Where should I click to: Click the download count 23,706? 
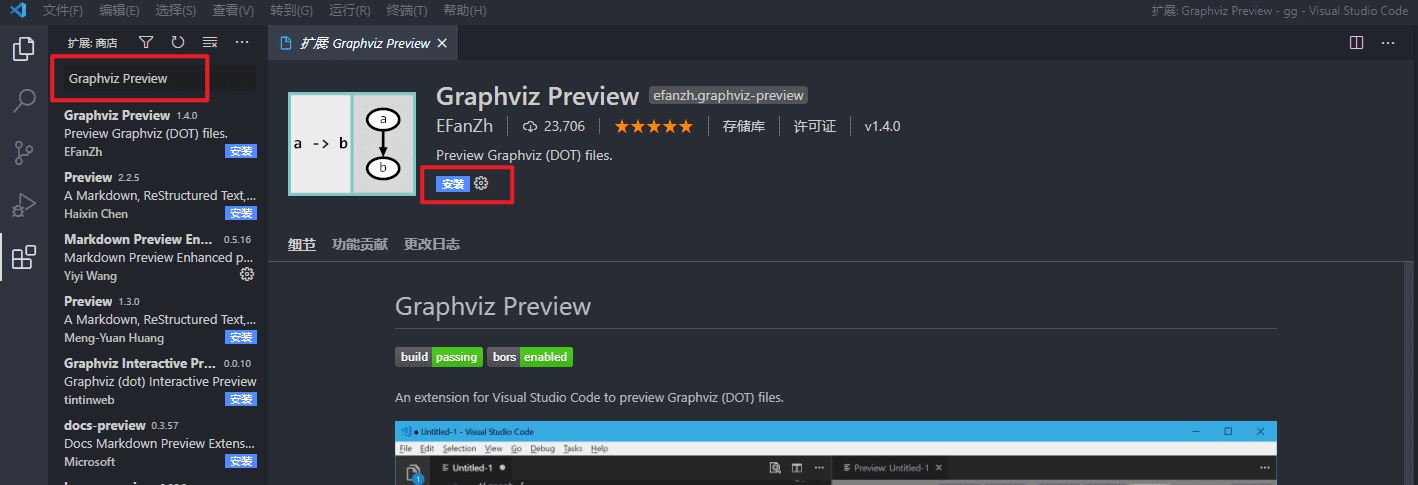click(x=553, y=126)
